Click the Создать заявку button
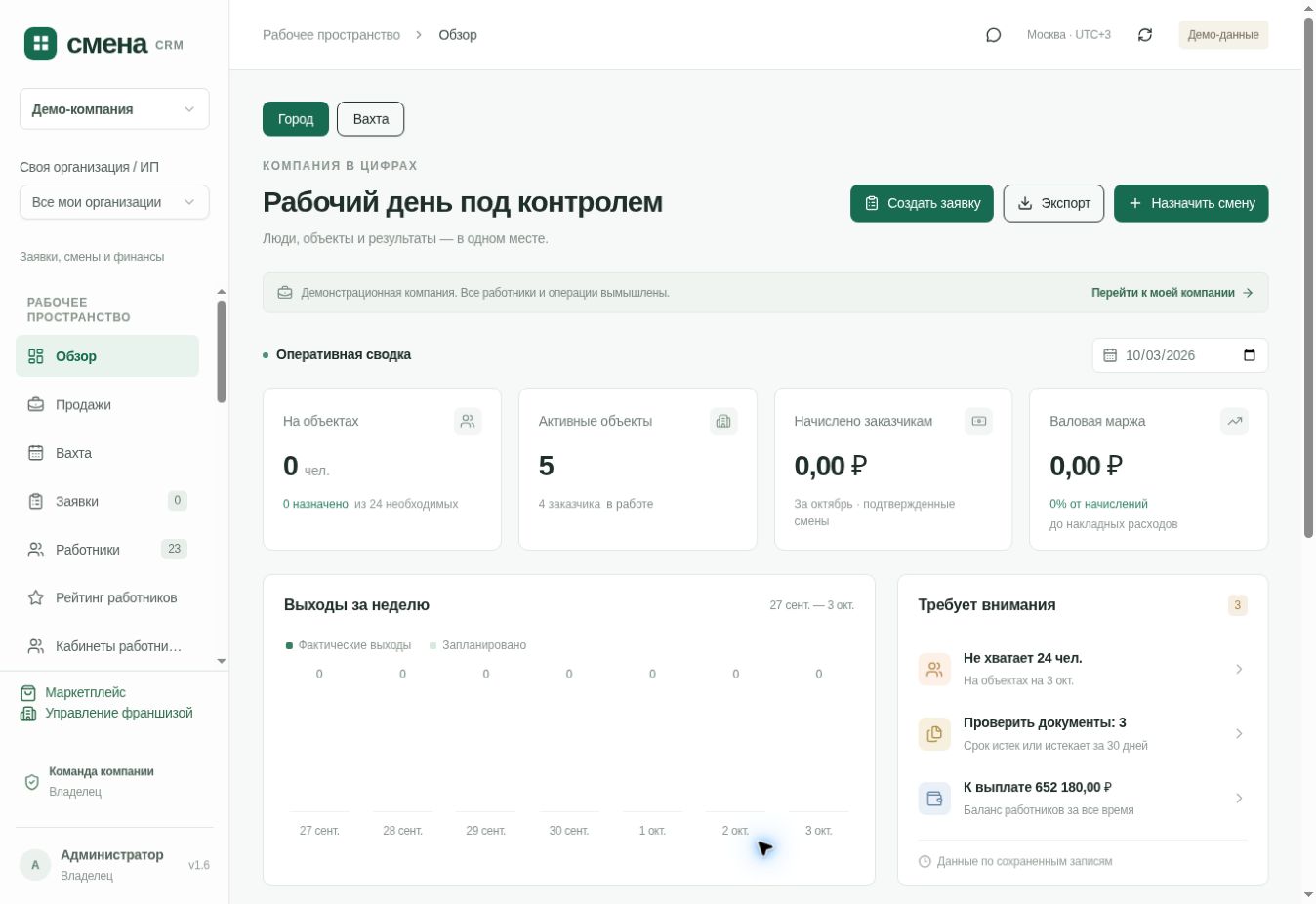 922,203
